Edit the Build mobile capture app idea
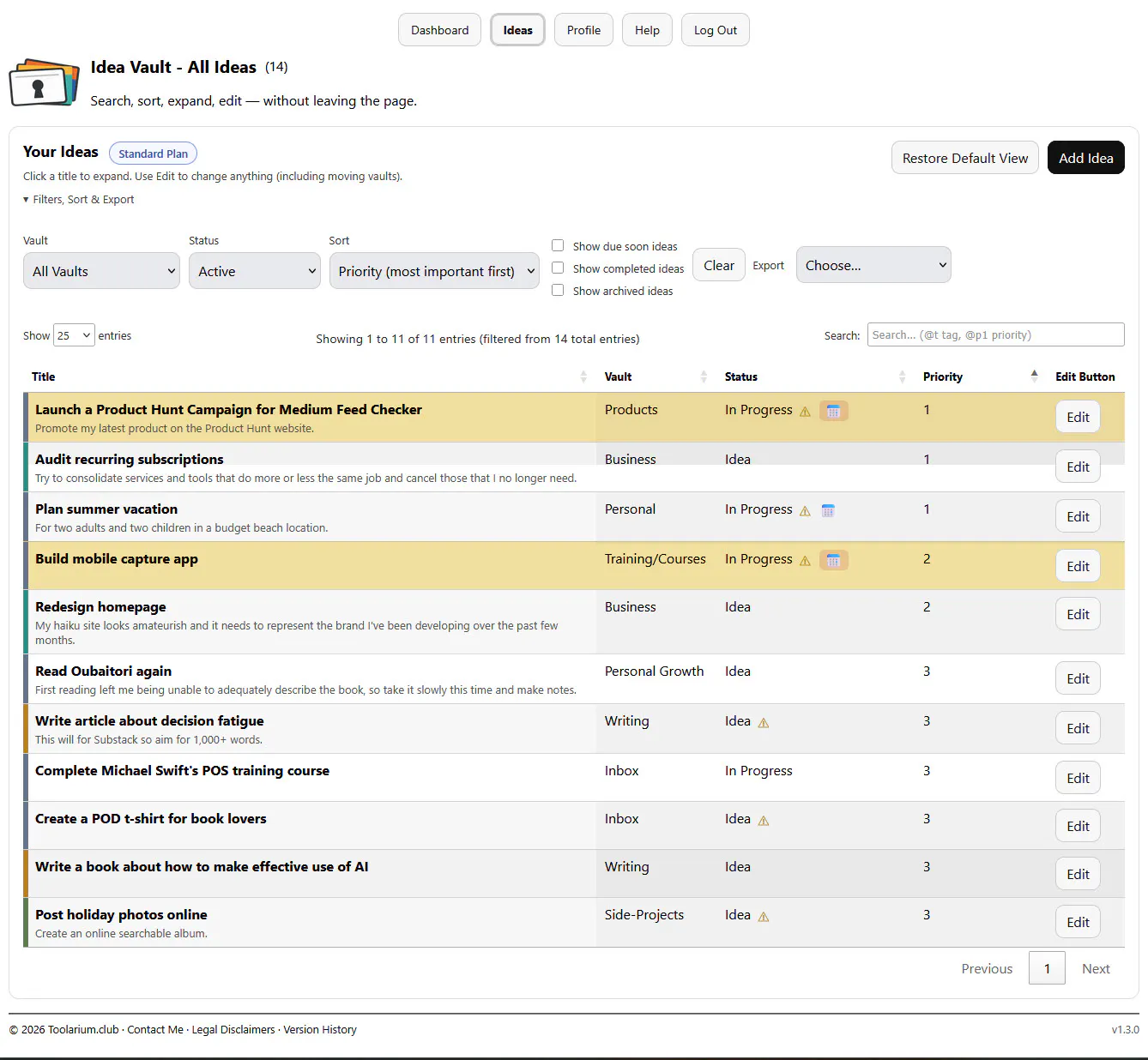Screen dimensions: 1148x1060 tap(1078, 566)
